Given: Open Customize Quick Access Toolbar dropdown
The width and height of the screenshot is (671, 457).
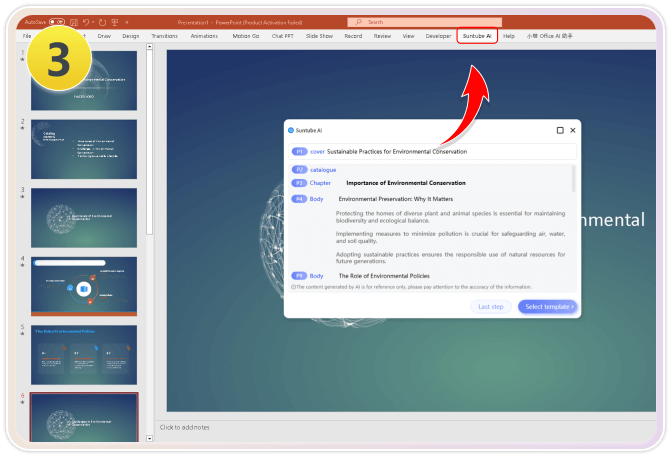Looking at the screenshot, I should point(127,22).
